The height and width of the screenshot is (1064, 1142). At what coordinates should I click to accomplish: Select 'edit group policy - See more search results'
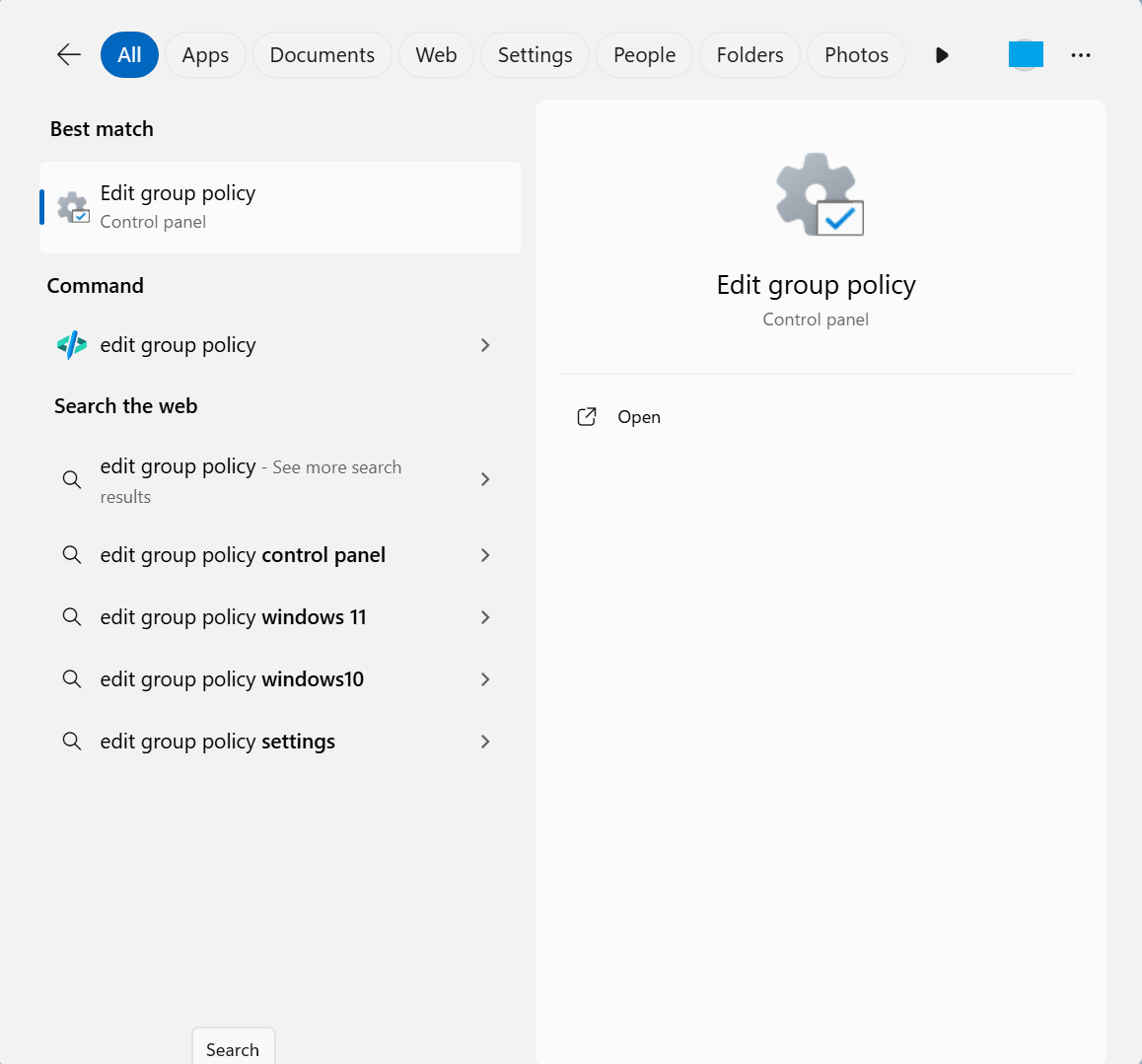pos(280,480)
